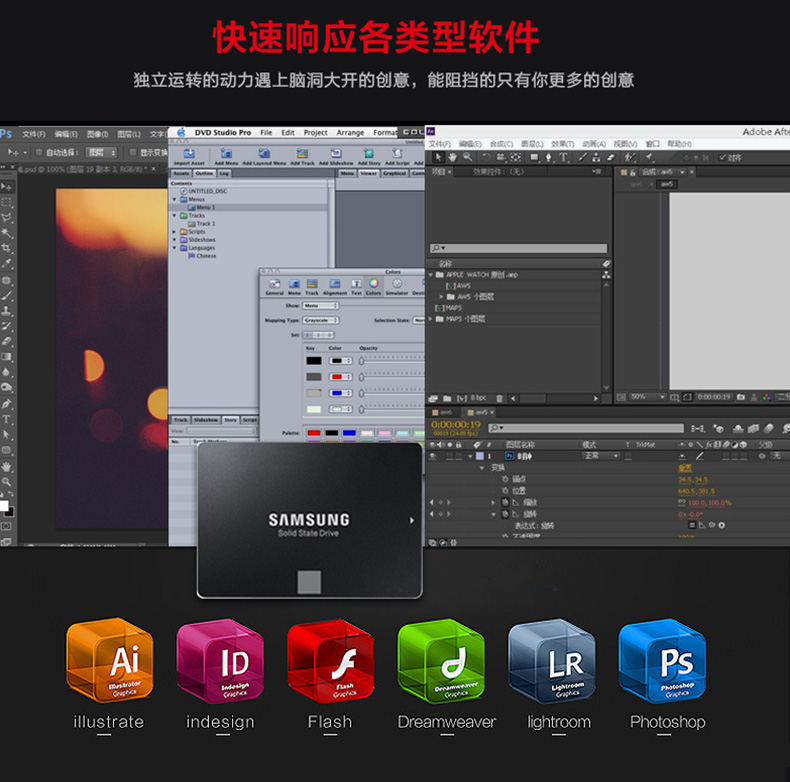Select the Hand tool in Photoshop toolbox
Viewport: 790px width, 782px height.
pyautogui.click(x=7, y=467)
